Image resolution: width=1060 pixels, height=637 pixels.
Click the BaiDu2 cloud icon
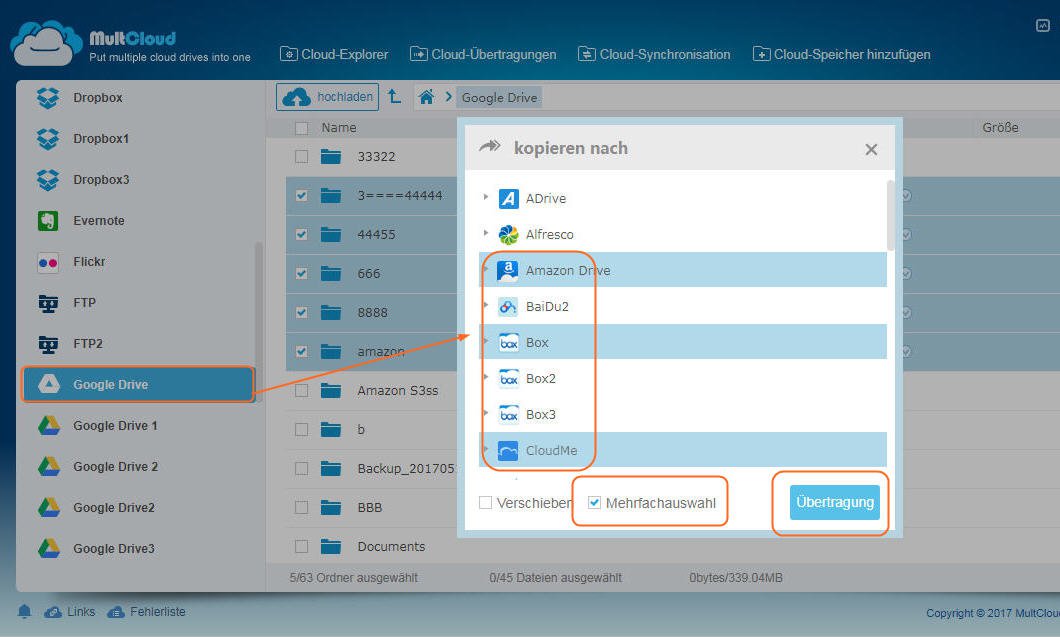508,306
